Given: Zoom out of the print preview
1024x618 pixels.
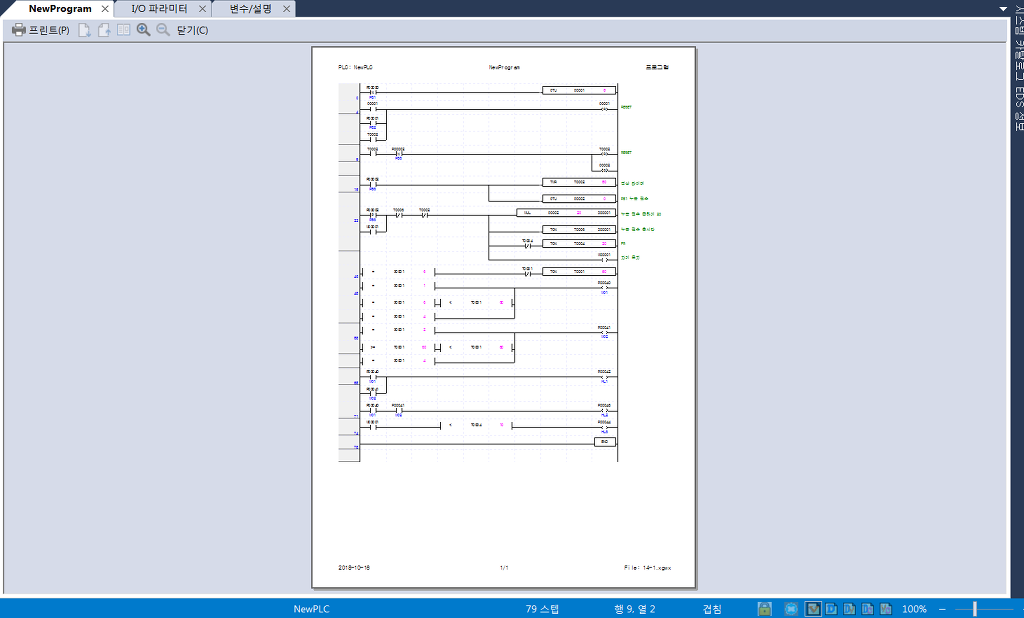Looking at the screenshot, I should [x=163, y=30].
